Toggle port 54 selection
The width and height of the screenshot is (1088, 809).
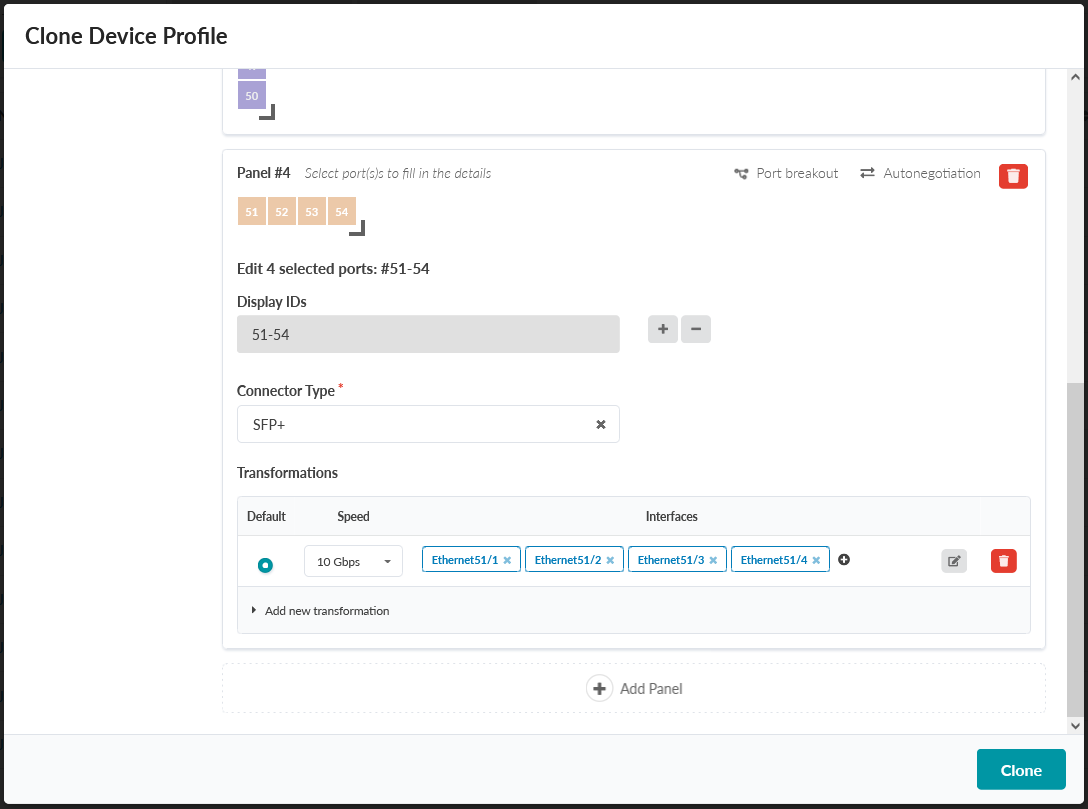click(342, 212)
